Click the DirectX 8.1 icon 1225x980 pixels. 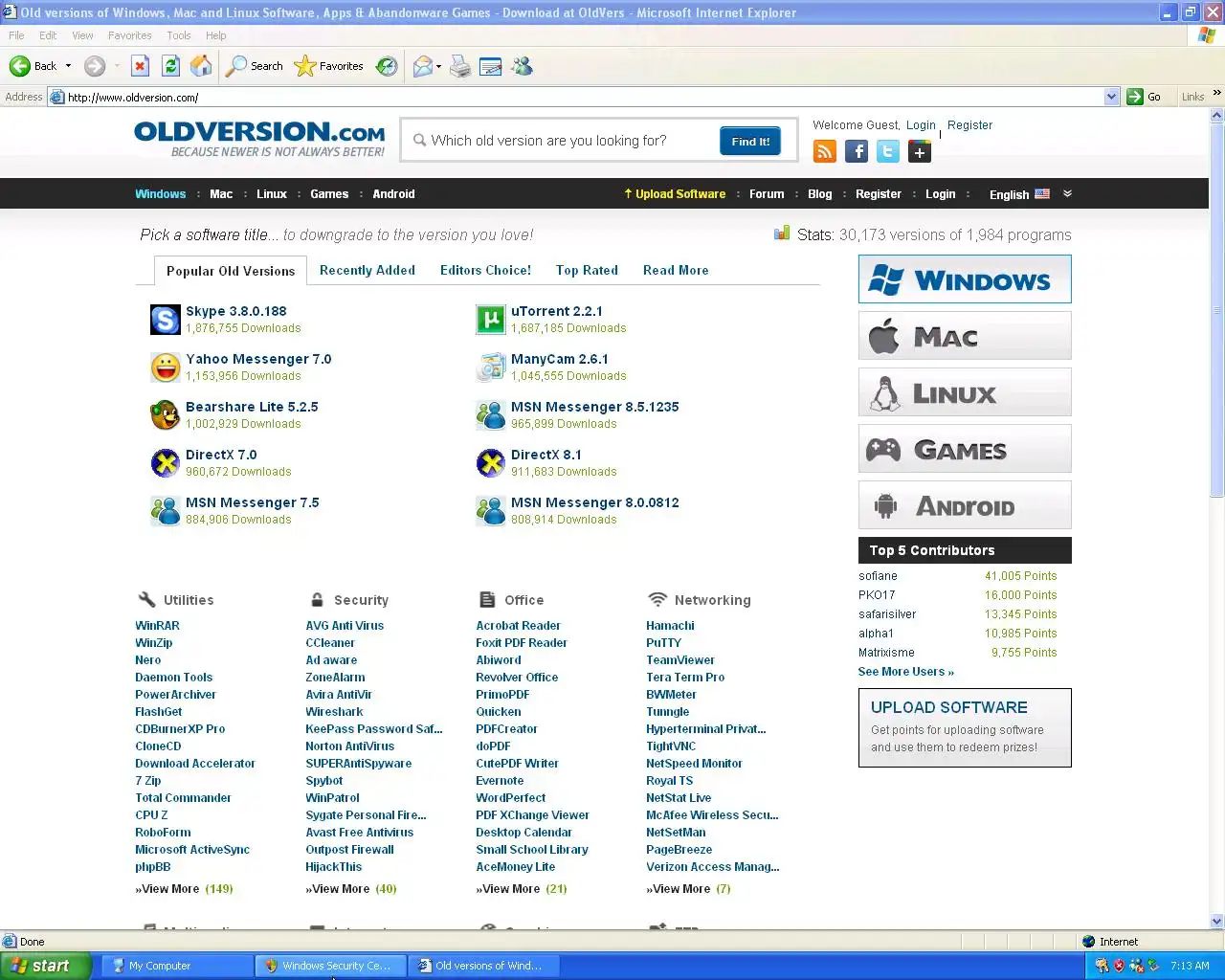[x=491, y=463]
